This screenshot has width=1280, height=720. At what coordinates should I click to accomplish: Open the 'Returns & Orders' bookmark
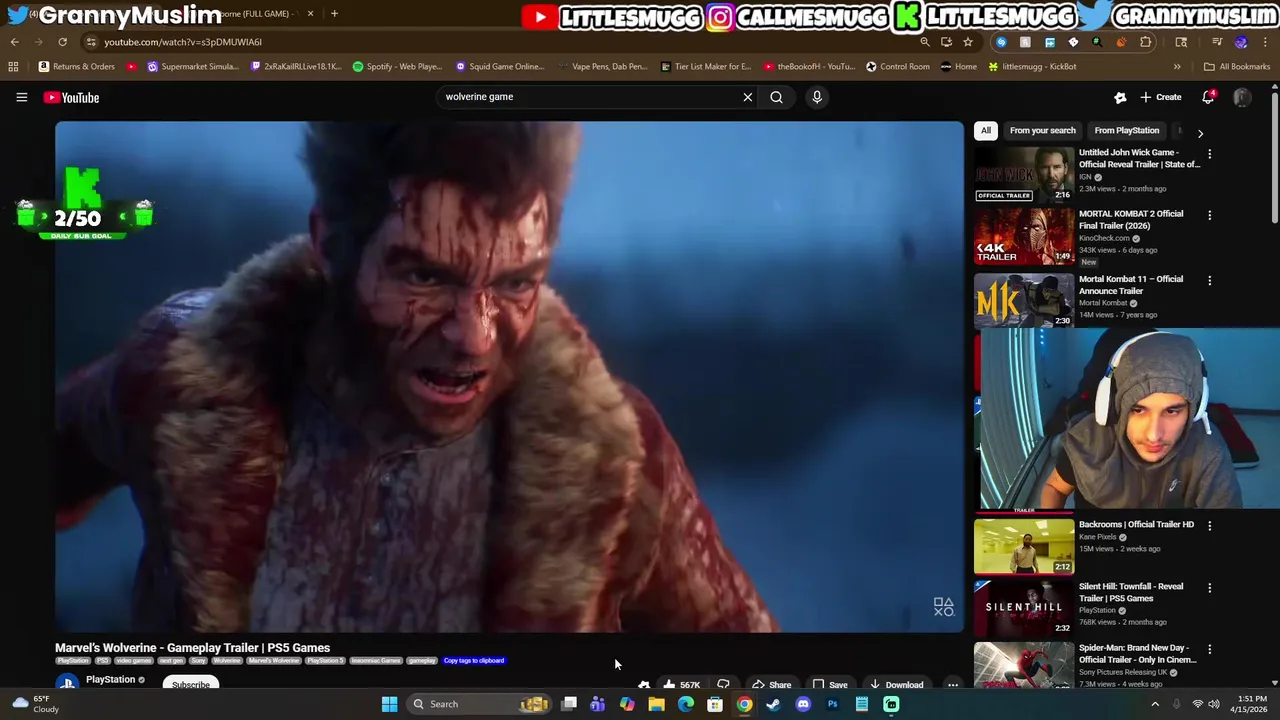point(77,67)
